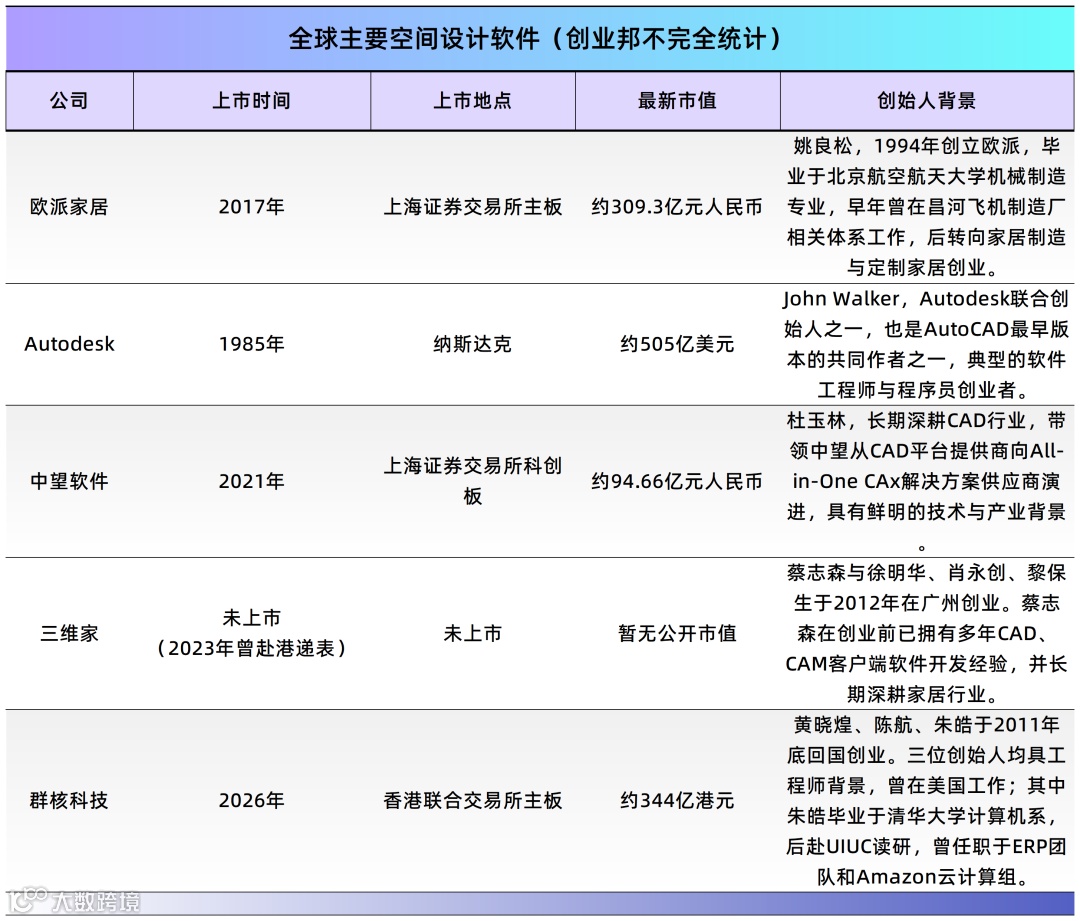
Task: Click the 2017年 listing year cell
Action: [251, 207]
